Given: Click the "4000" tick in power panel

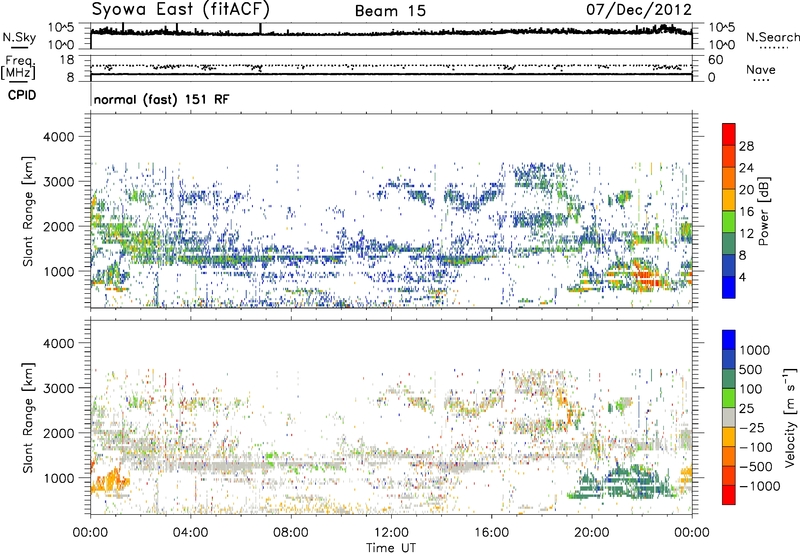Looking at the screenshot, I should [59, 137].
